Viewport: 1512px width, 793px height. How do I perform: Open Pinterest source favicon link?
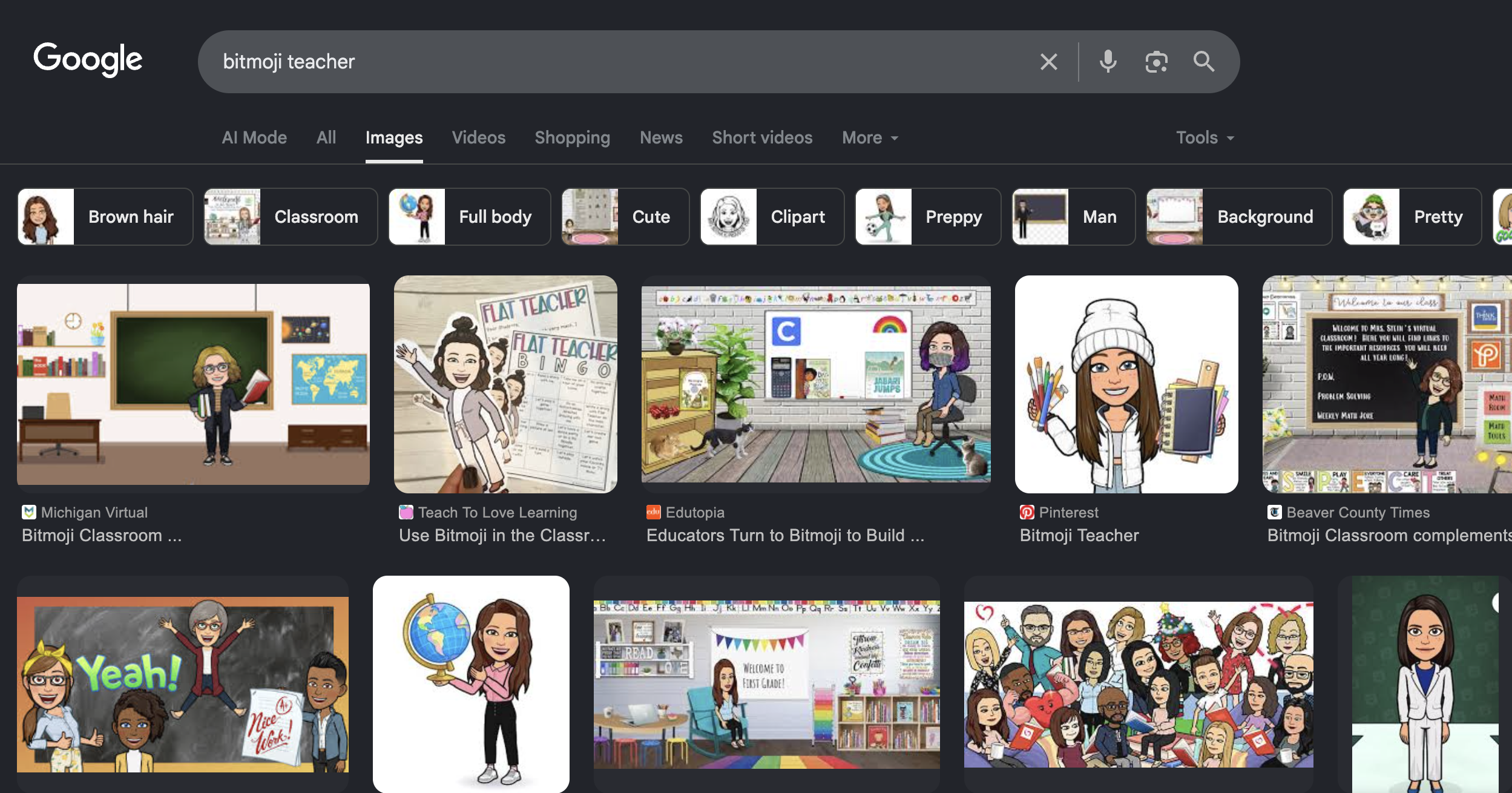pos(1027,512)
